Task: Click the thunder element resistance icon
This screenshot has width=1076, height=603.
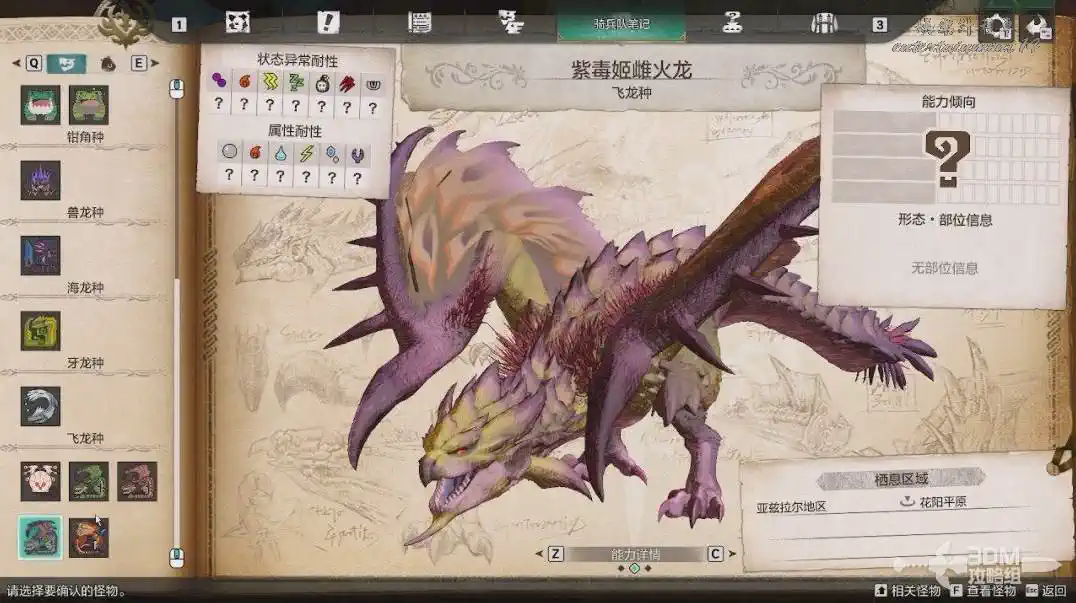Action: 306,153
